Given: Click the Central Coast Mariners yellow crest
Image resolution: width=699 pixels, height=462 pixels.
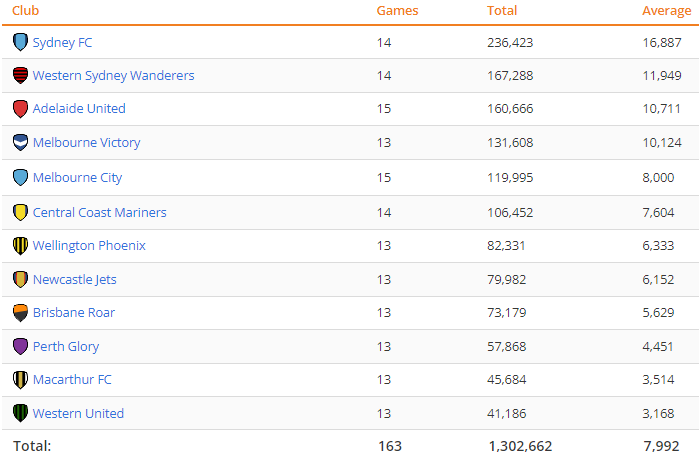Looking at the screenshot, I should [20, 213].
